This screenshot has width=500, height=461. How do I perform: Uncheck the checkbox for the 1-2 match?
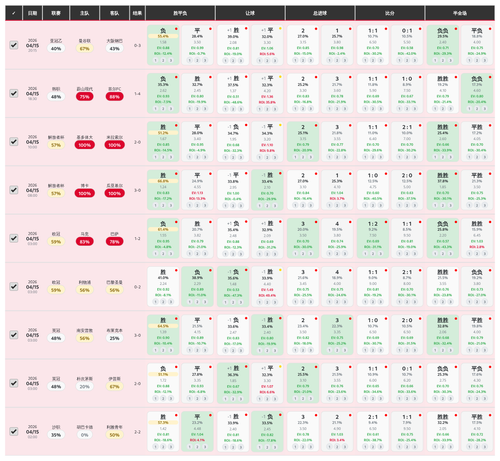coord(14,238)
